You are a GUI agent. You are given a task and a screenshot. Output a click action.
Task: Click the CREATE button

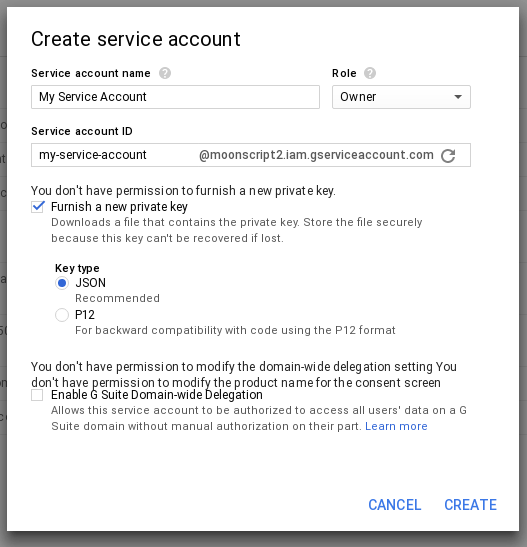click(470, 505)
